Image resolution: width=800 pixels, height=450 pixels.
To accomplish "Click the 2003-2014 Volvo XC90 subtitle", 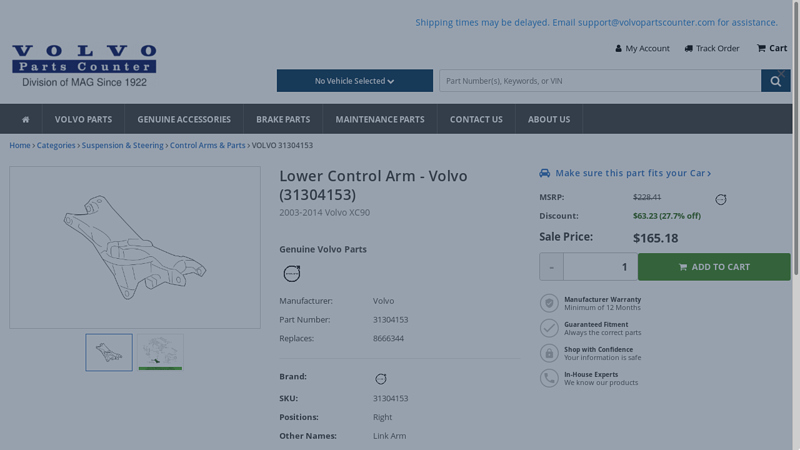I will pyautogui.click(x=324, y=213).
